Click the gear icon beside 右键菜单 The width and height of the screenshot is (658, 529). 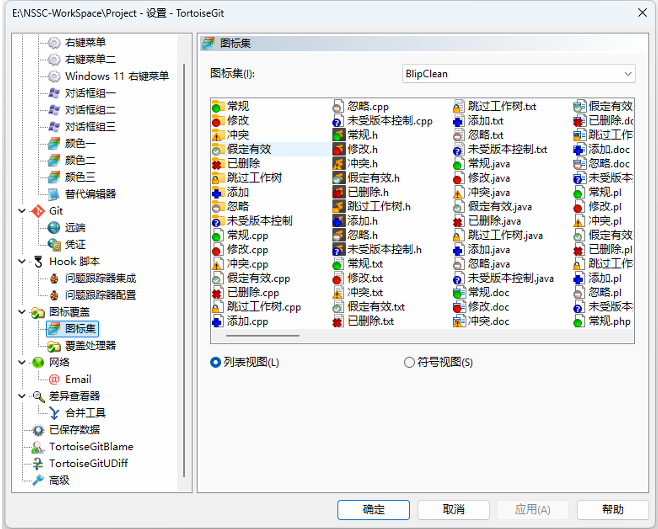pyautogui.click(x=54, y=42)
